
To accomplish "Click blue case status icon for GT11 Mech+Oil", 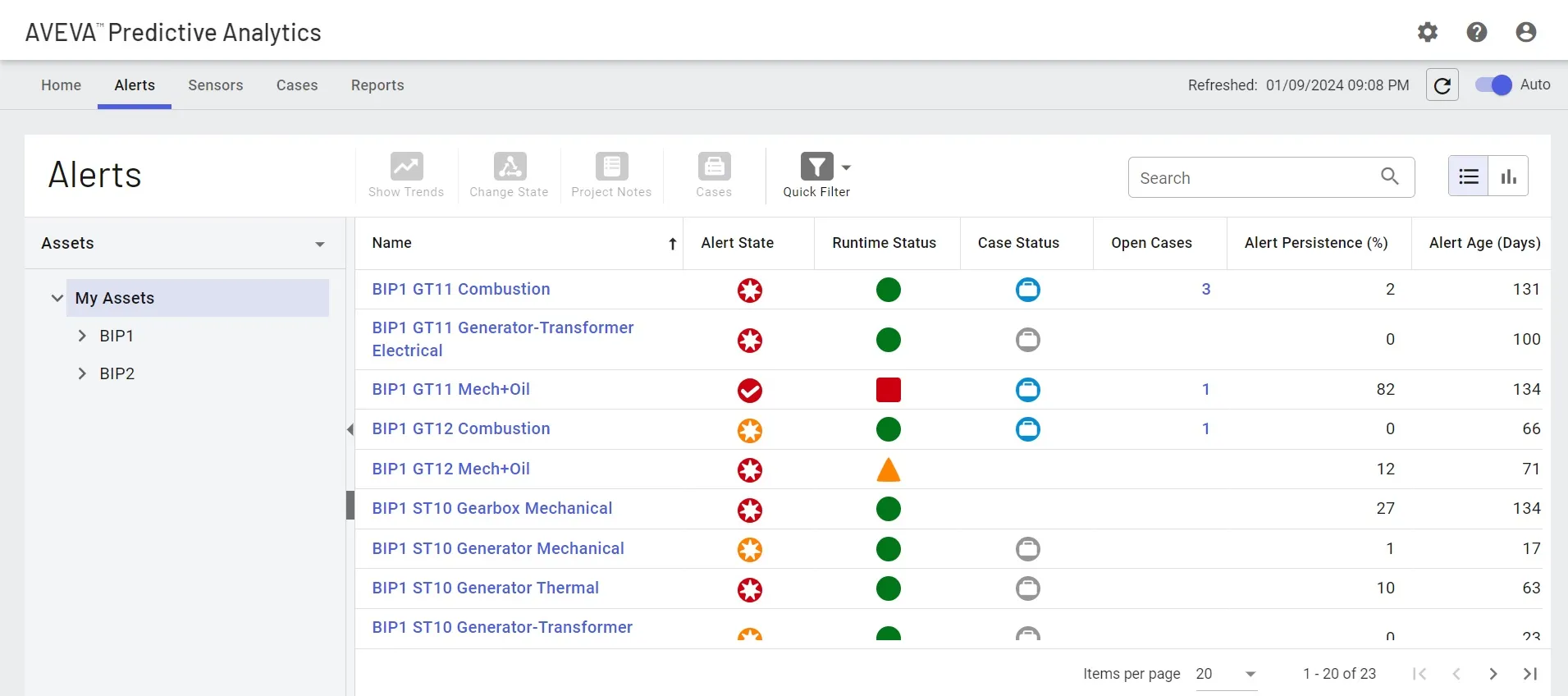I will click(x=1028, y=390).
